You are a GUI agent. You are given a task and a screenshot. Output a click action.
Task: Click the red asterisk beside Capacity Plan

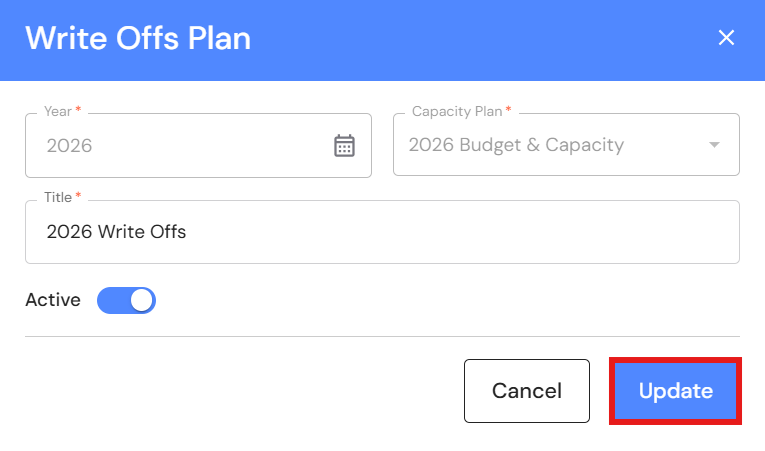point(508,110)
